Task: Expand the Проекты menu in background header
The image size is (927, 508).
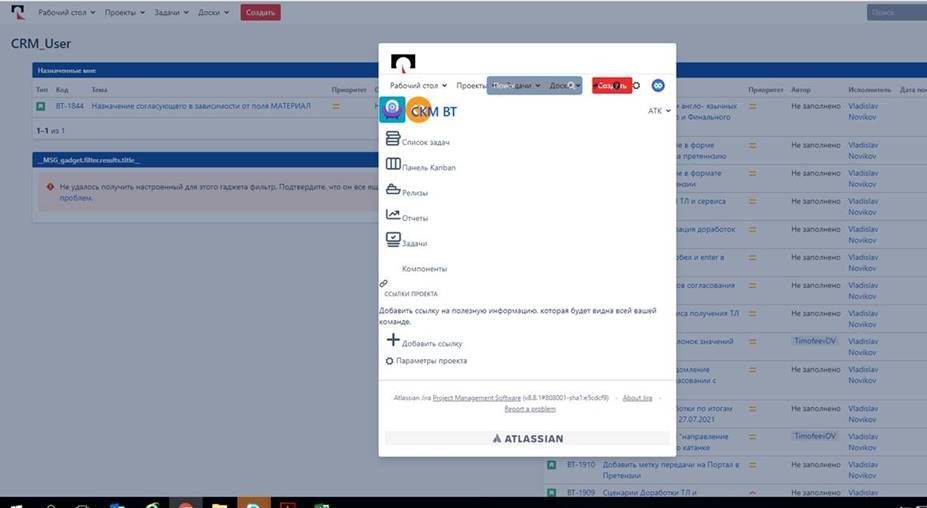Action: (x=125, y=12)
